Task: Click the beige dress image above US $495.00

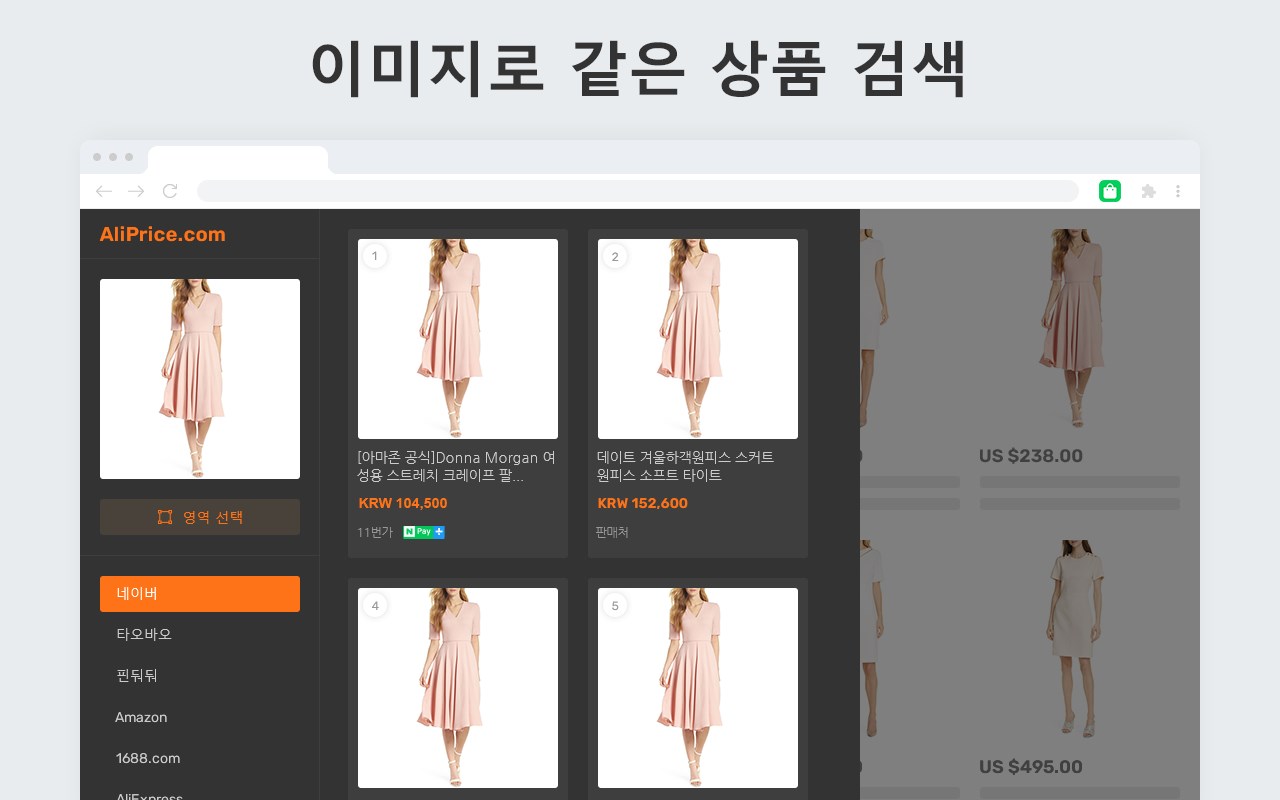Action: coord(1079,640)
